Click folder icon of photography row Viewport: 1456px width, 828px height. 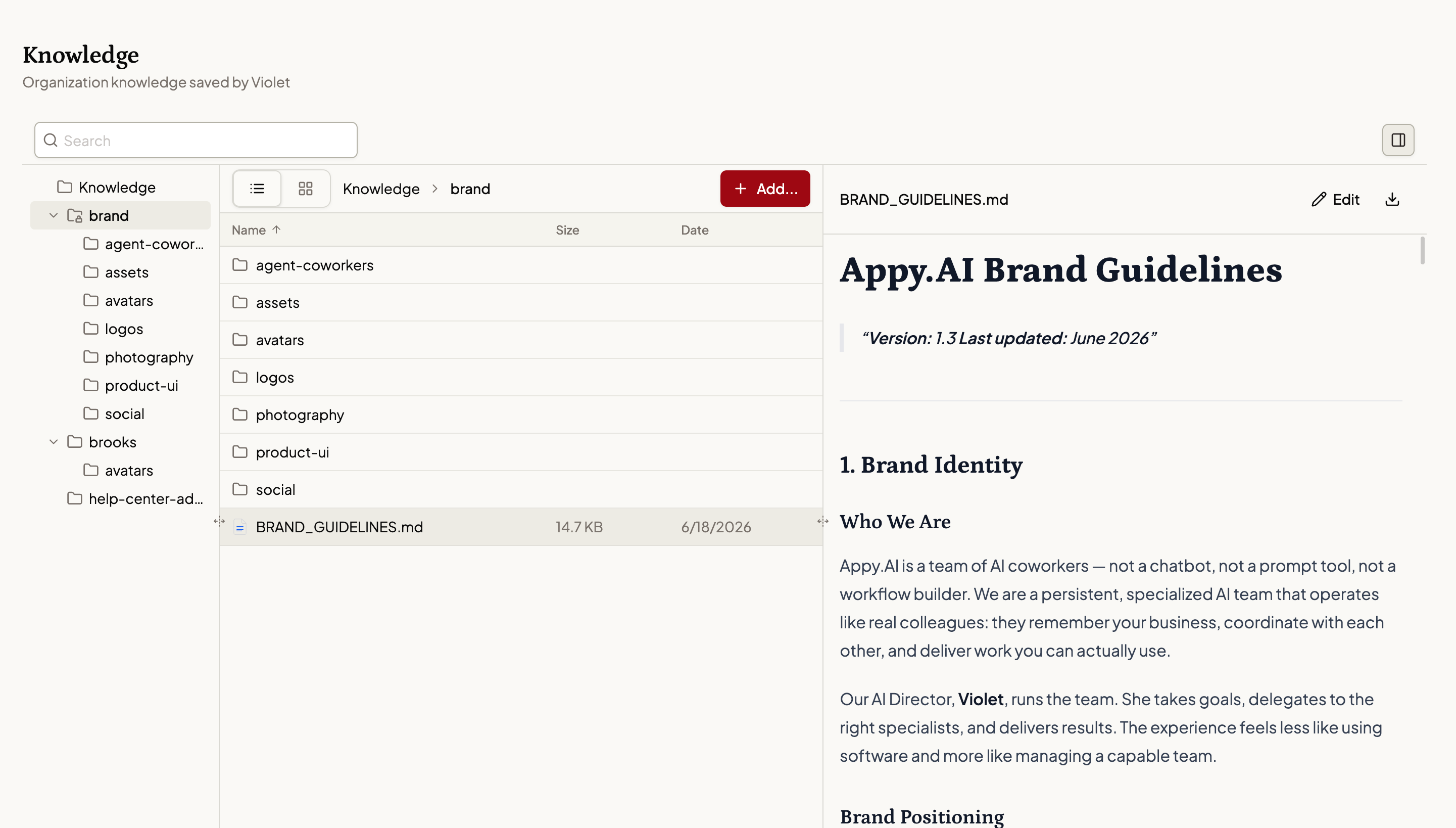coord(240,414)
